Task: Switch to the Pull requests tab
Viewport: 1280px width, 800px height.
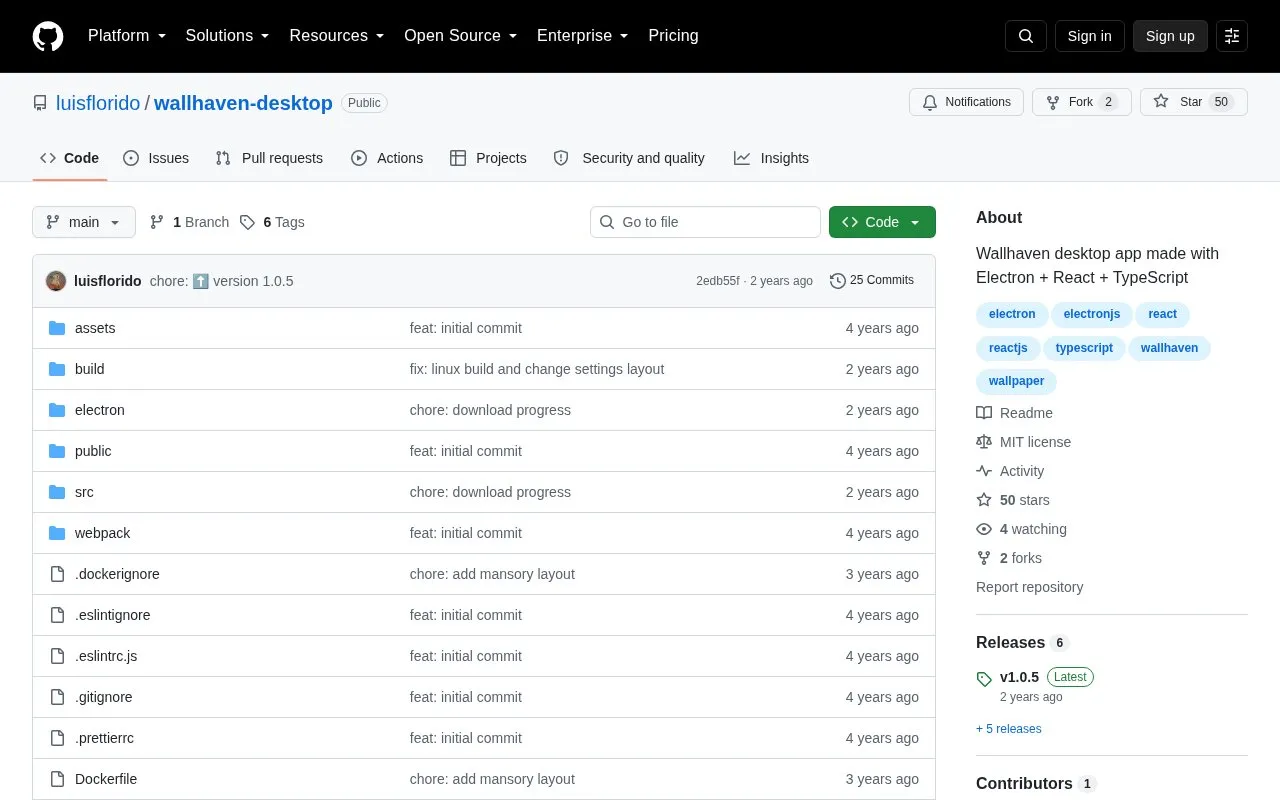Action: click(269, 158)
